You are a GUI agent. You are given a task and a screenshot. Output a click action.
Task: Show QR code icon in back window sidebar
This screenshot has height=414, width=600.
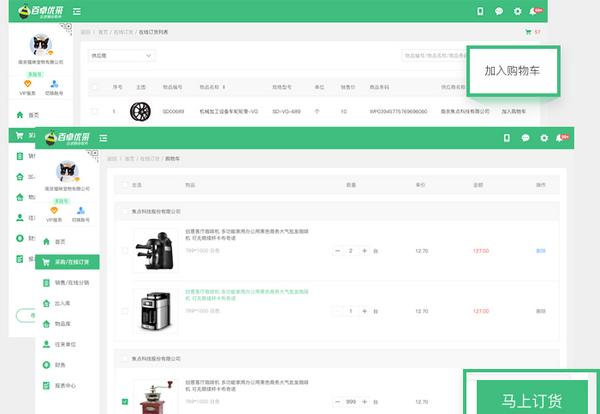pos(68,28)
